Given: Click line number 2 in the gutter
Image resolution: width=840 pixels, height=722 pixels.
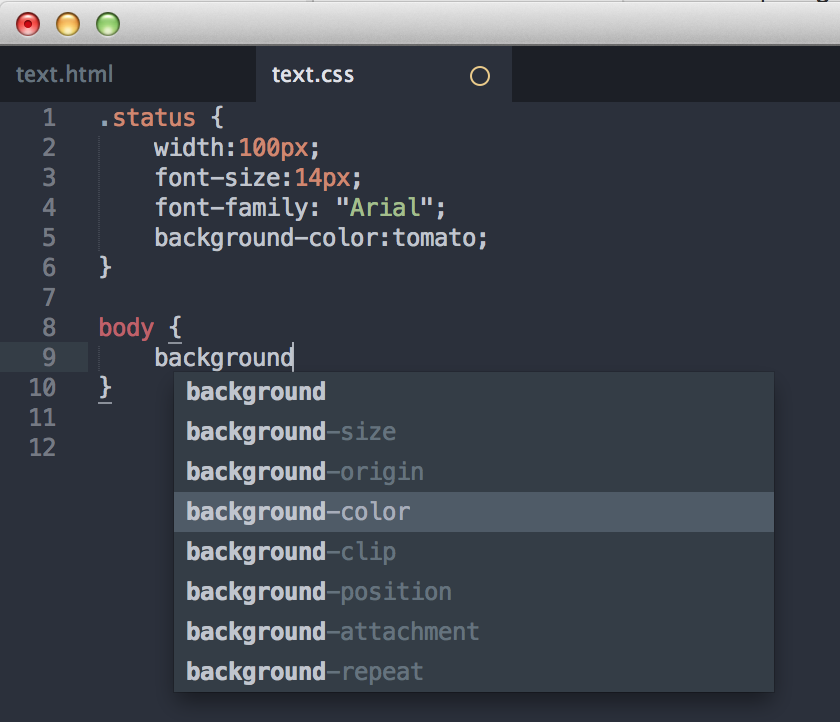Looking at the screenshot, I should coord(49,148).
